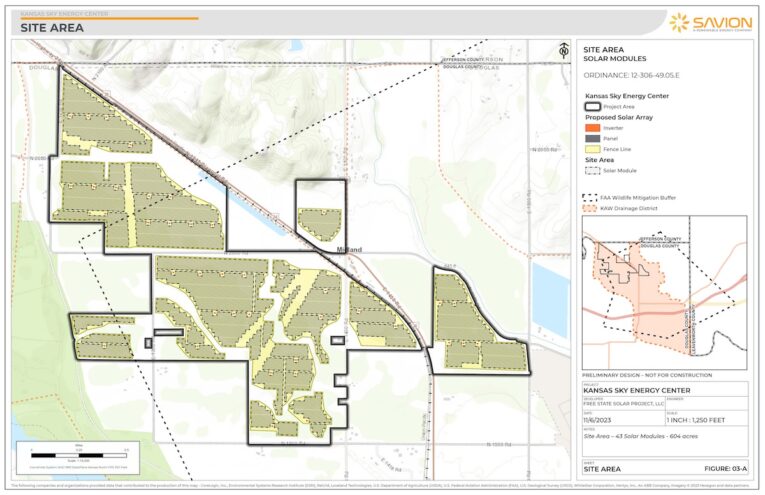Screen dimensions: 765x495
Task: Click the orange Inverter legend swatch
Action: [x=592, y=128]
